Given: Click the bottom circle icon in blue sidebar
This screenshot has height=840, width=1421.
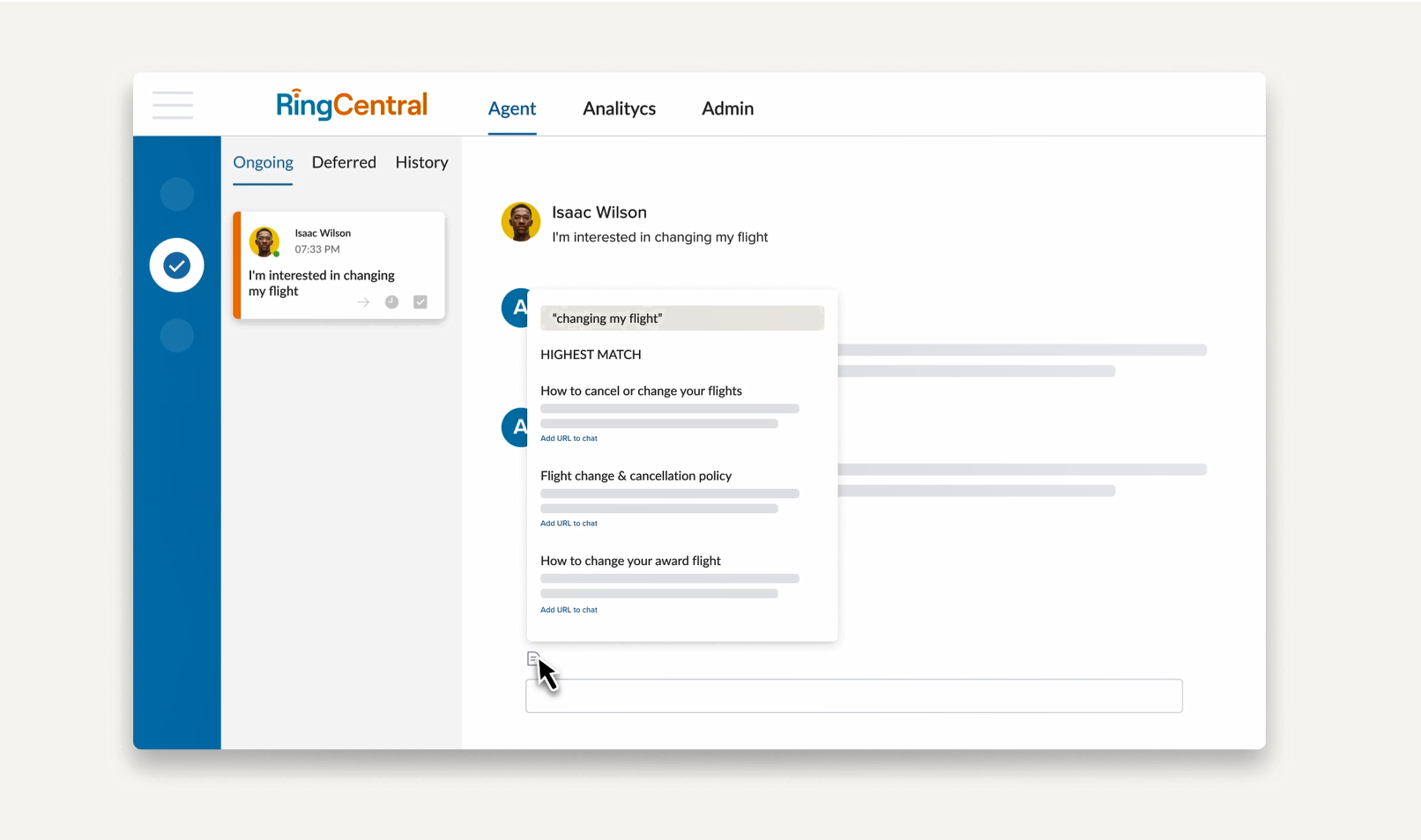Looking at the screenshot, I should 176,335.
